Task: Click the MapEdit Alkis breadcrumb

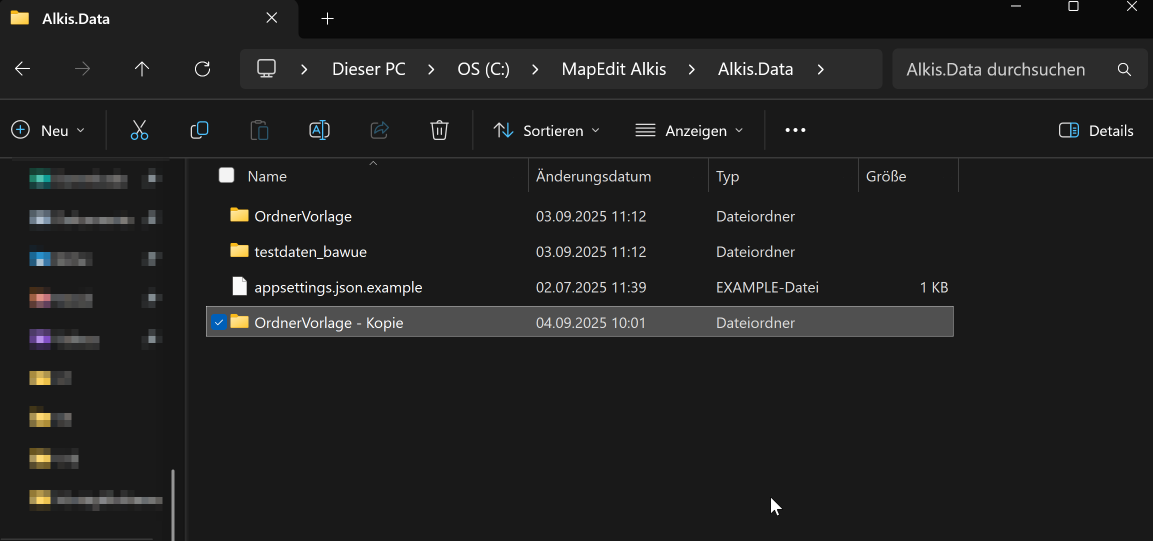Action: click(613, 69)
